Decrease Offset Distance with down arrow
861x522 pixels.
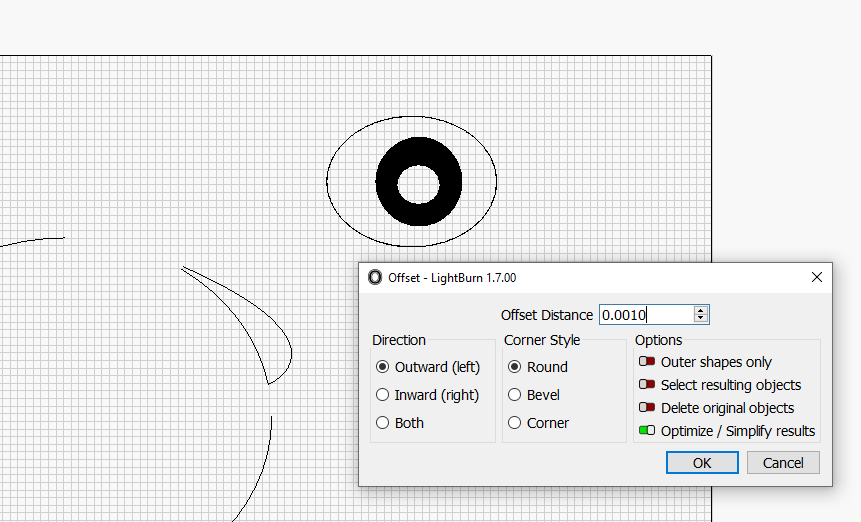click(x=701, y=319)
